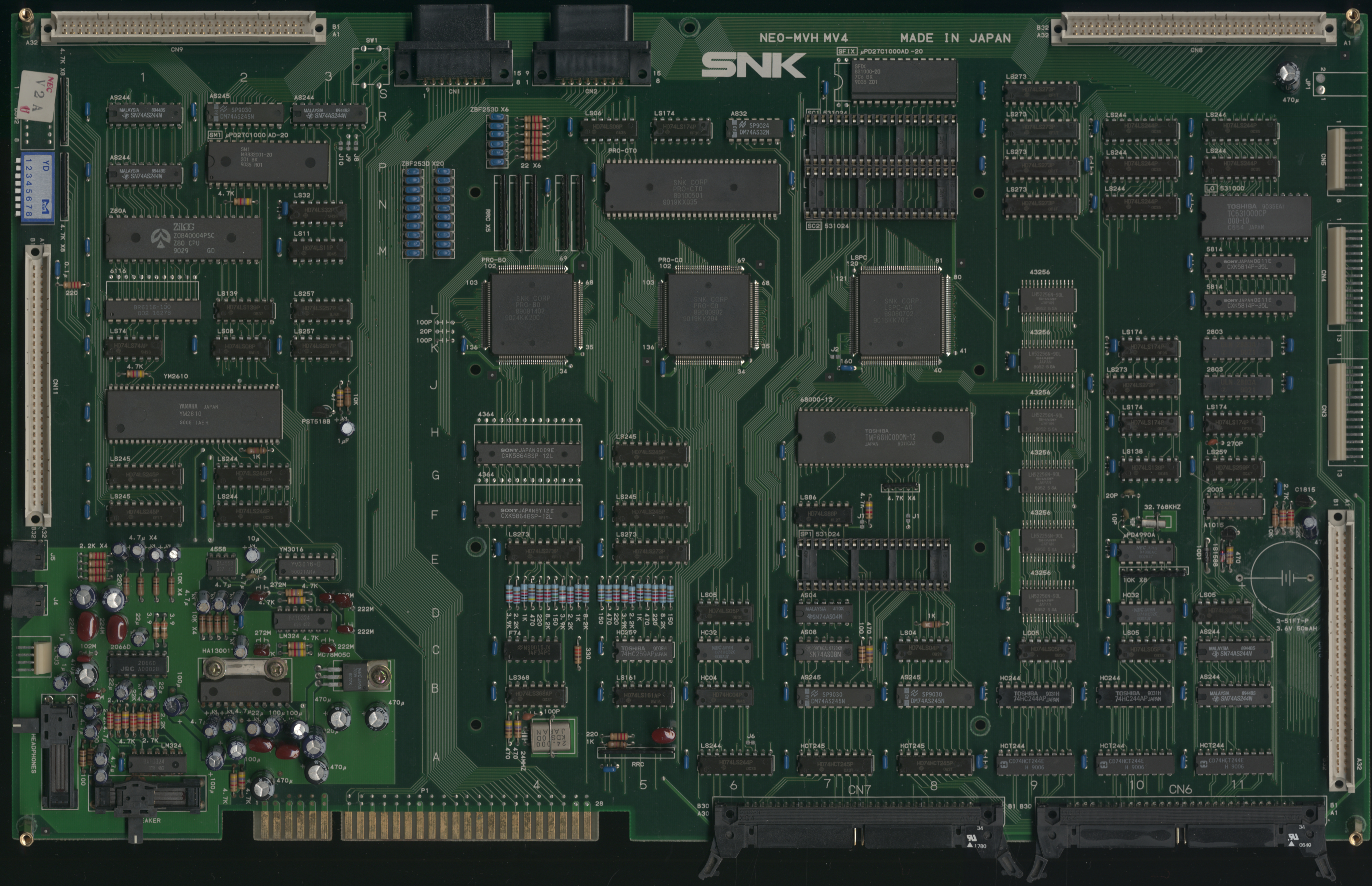Click the empty SP1 socket
The width and height of the screenshot is (1372, 886).
[873, 565]
